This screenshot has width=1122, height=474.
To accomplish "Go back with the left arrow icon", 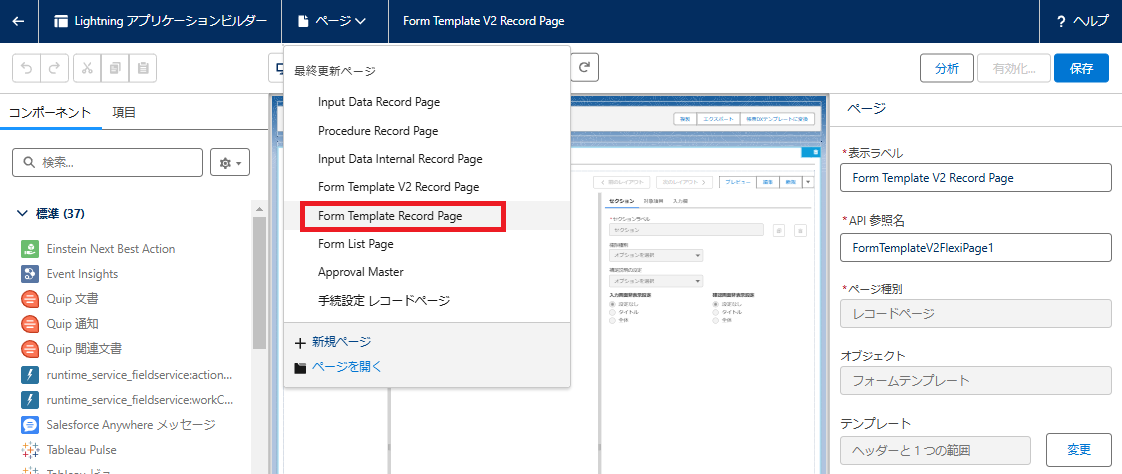I will click(x=19, y=21).
